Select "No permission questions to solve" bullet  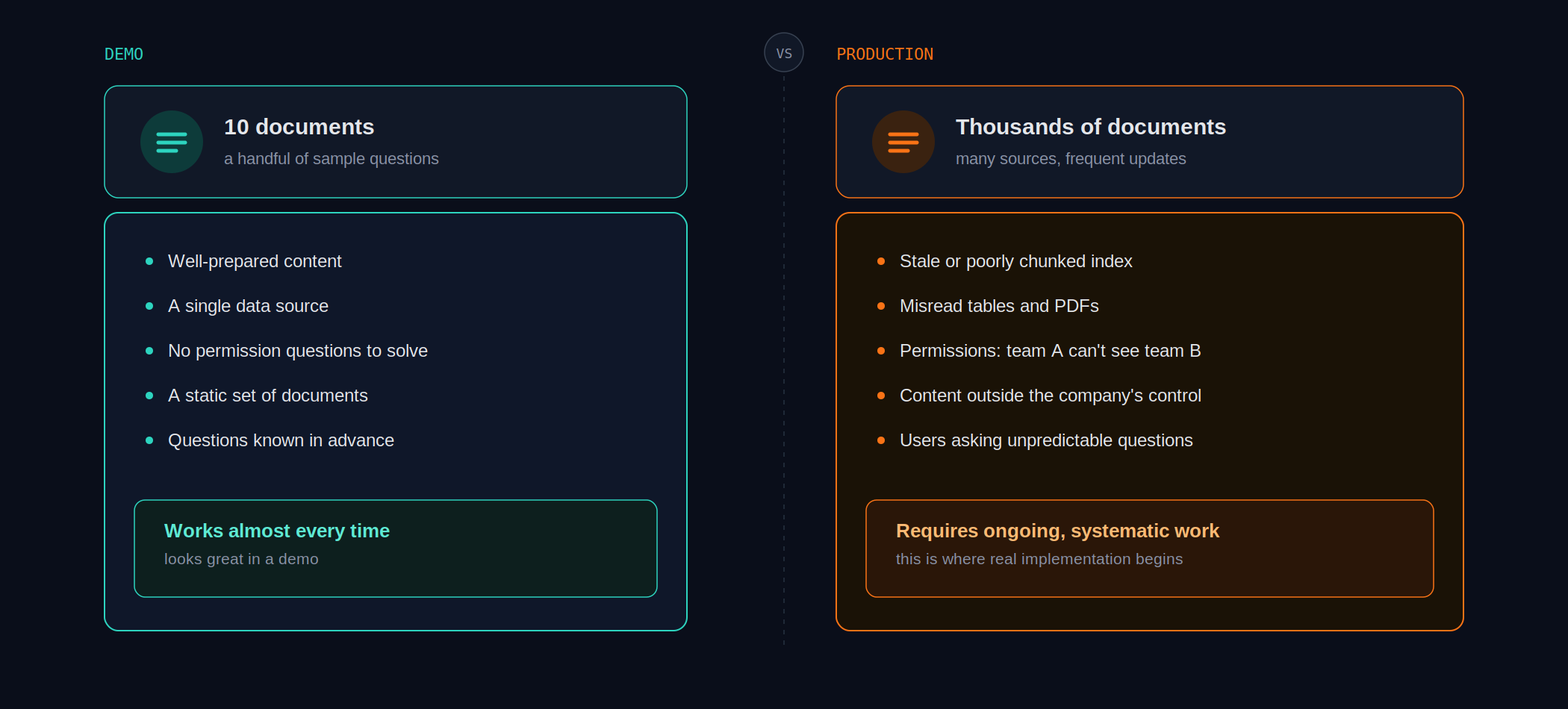(x=298, y=351)
